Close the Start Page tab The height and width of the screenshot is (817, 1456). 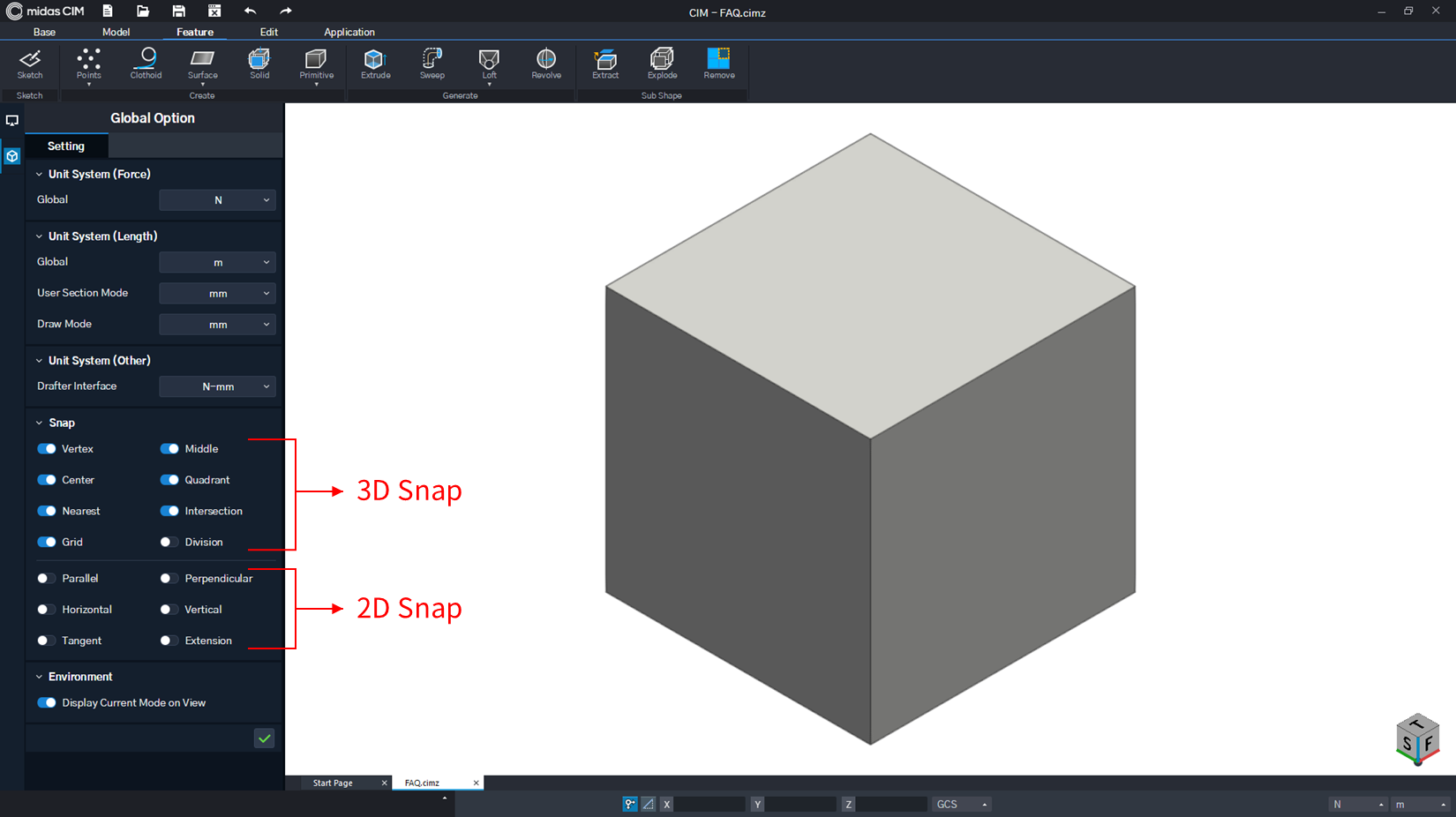pyautogui.click(x=384, y=783)
